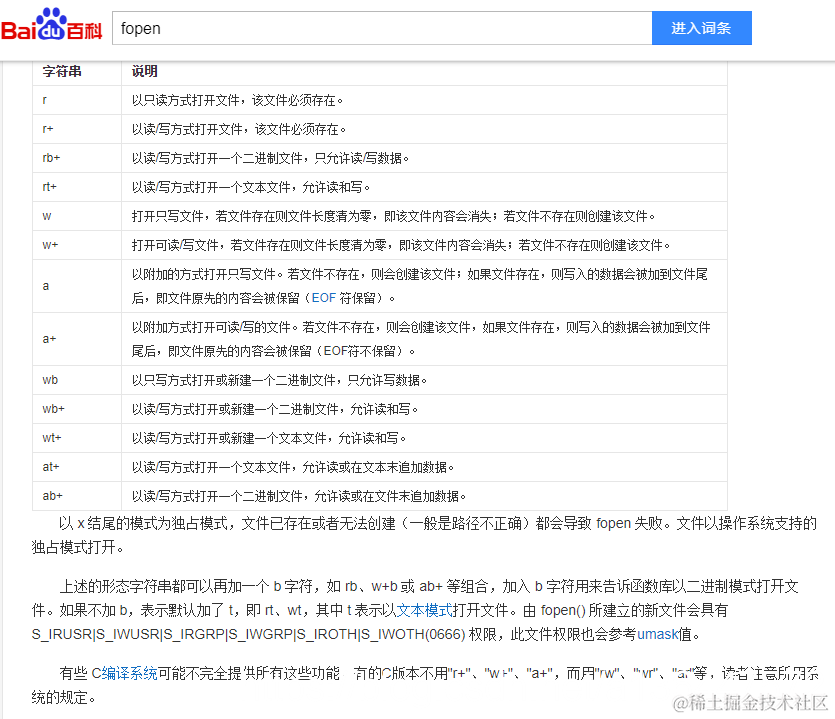The width and height of the screenshot is (835, 719).
Task: Open the "rb+" file mode link
Action: 50,158
